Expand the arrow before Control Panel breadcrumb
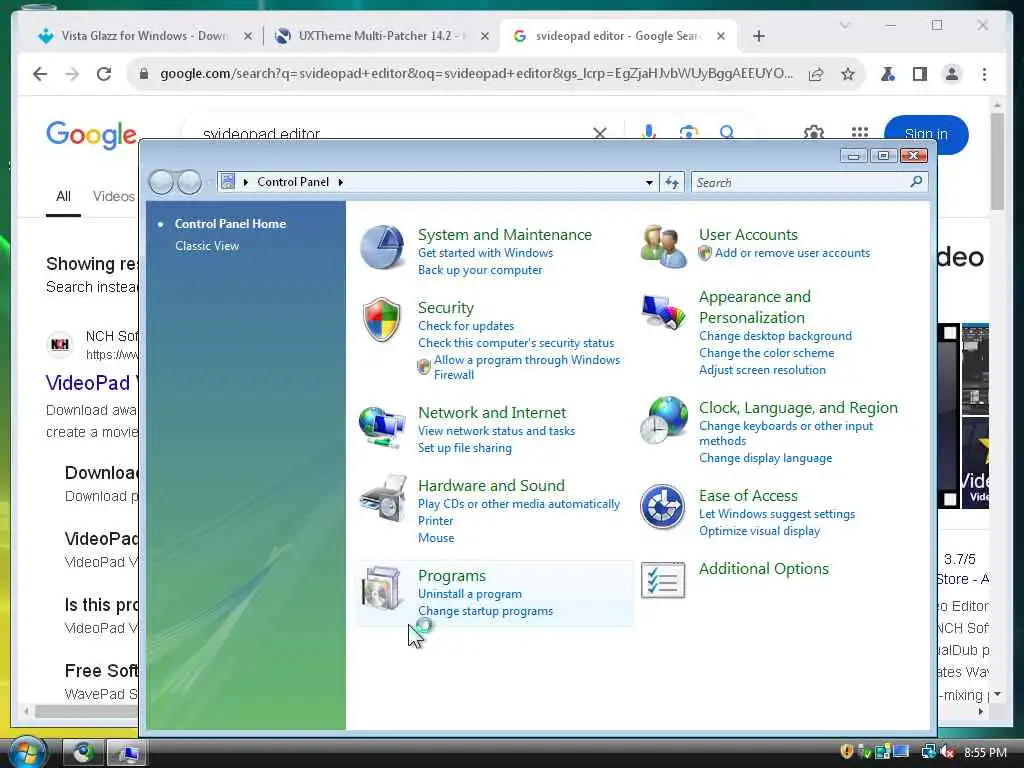The image size is (1024, 768). [246, 182]
